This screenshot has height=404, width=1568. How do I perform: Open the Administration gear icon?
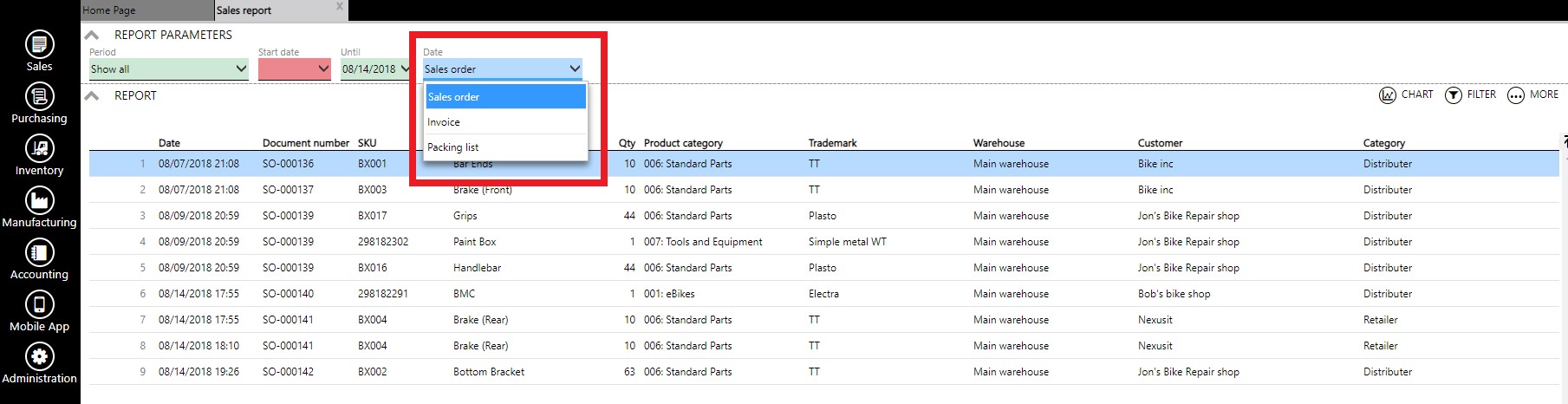point(39,356)
